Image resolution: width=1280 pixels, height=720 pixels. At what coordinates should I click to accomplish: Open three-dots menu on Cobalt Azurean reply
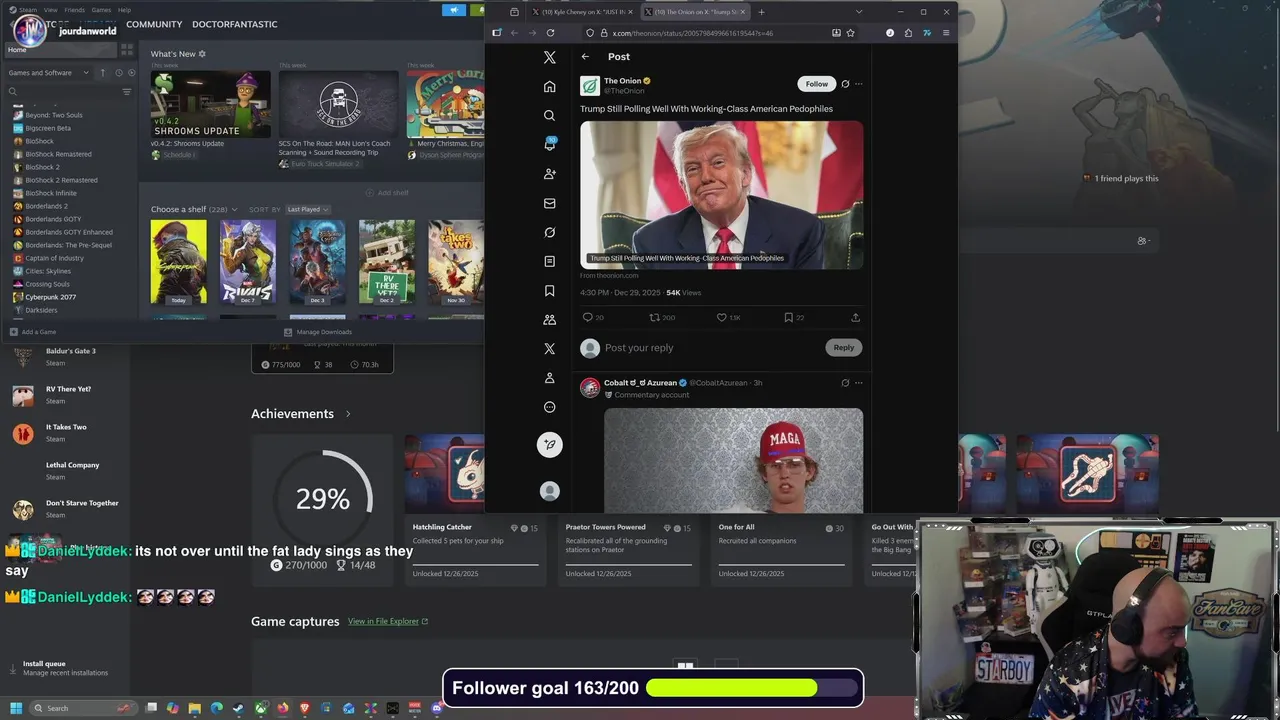point(858,383)
